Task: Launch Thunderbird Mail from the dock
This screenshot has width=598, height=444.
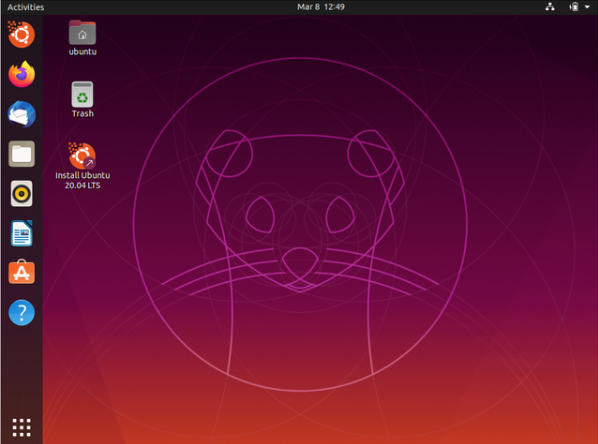Action: coord(22,114)
